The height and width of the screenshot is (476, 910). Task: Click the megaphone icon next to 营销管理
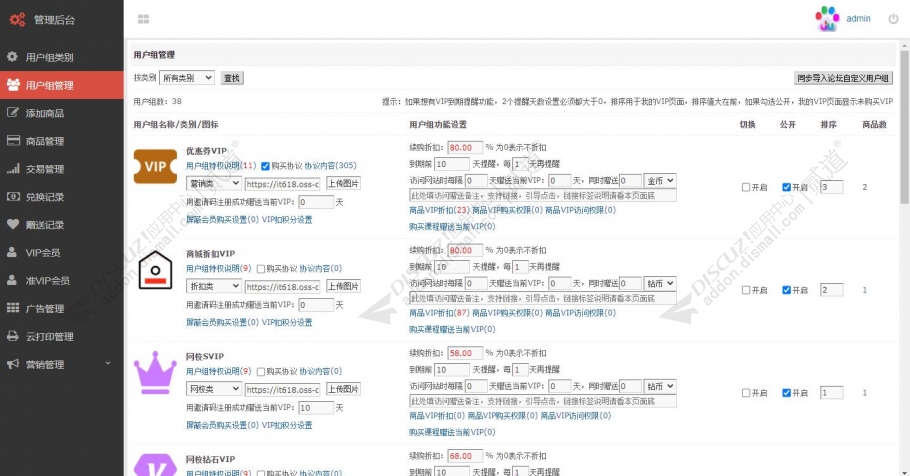[x=13, y=364]
